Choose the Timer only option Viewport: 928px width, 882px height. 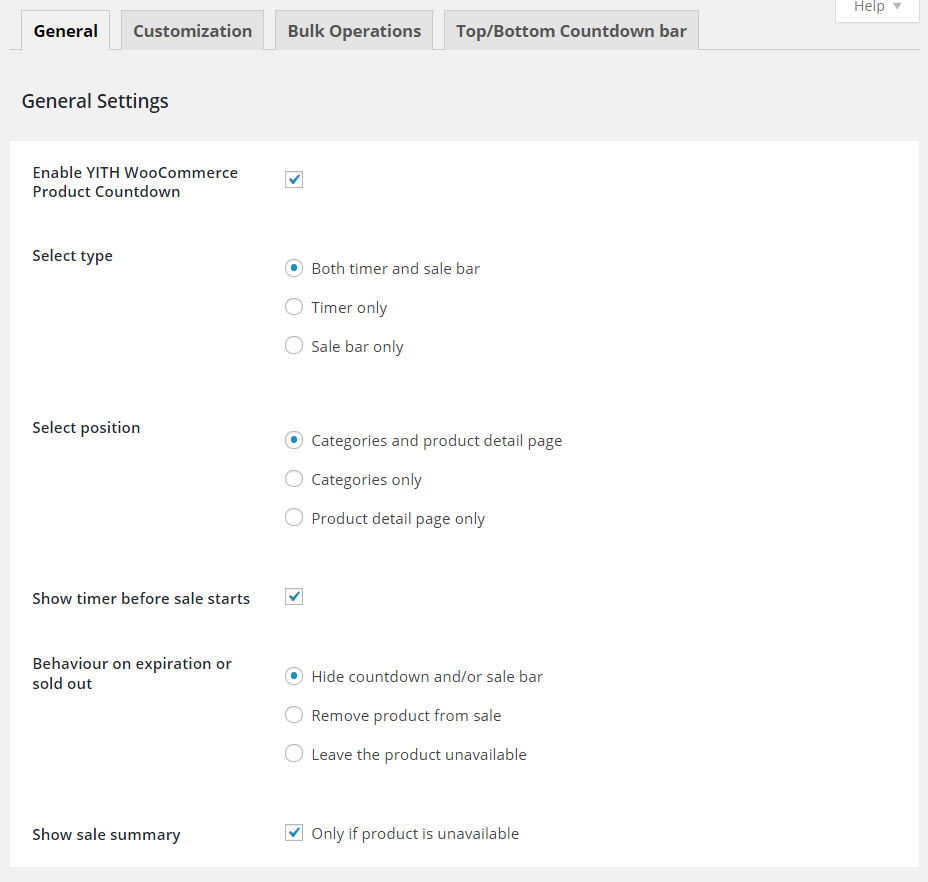tap(294, 307)
